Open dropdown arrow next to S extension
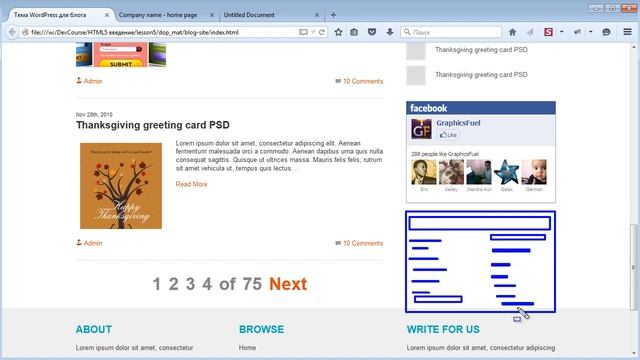640x360 pixels. (562, 32)
